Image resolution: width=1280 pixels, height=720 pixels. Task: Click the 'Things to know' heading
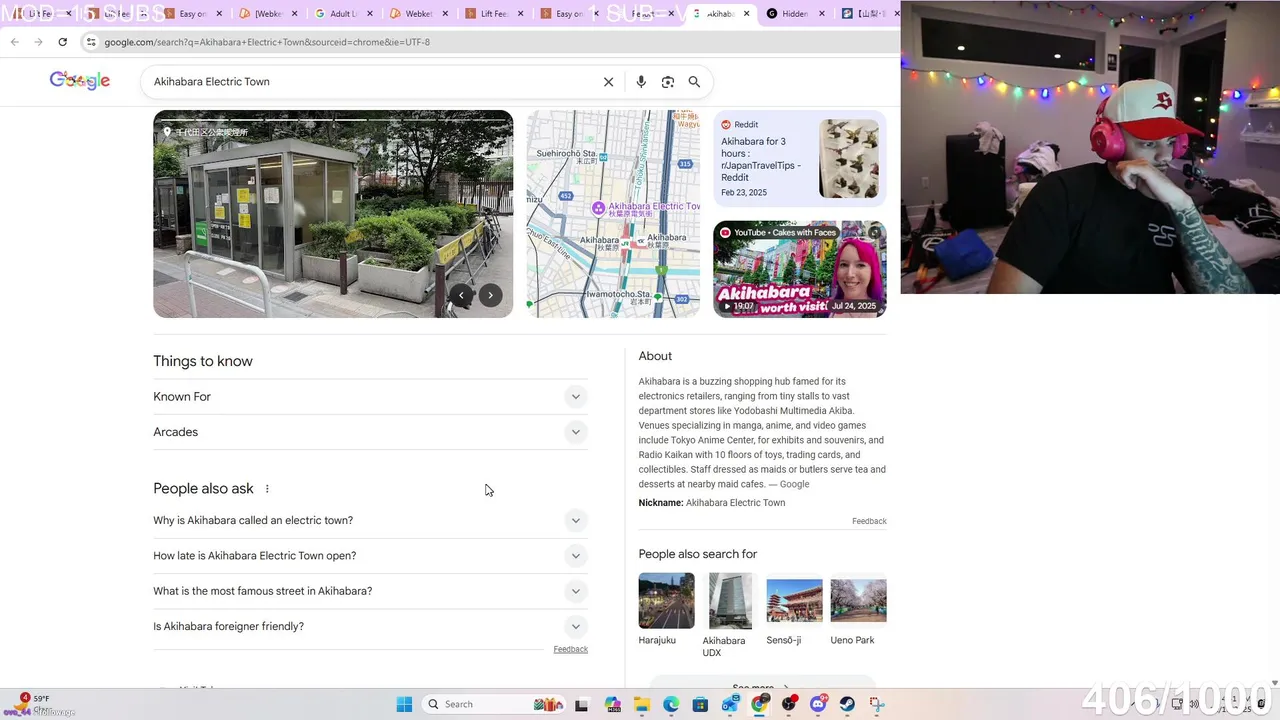click(203, 361)
